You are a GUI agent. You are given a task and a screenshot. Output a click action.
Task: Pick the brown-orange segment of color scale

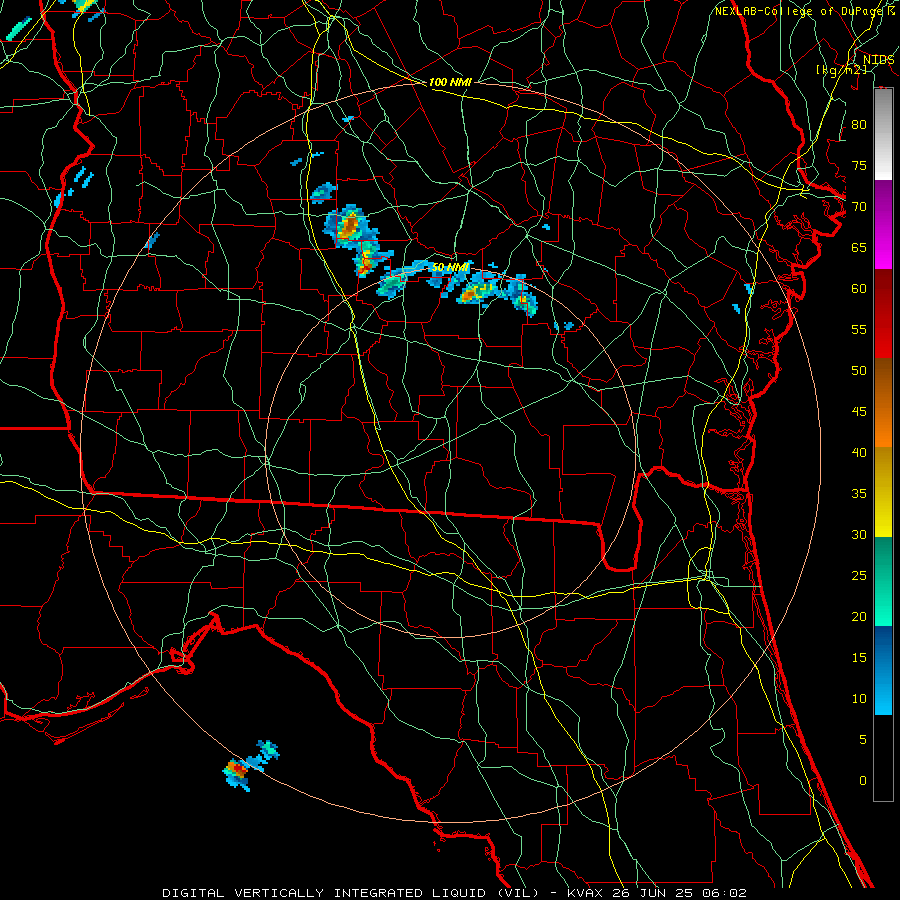click(883, 403)
